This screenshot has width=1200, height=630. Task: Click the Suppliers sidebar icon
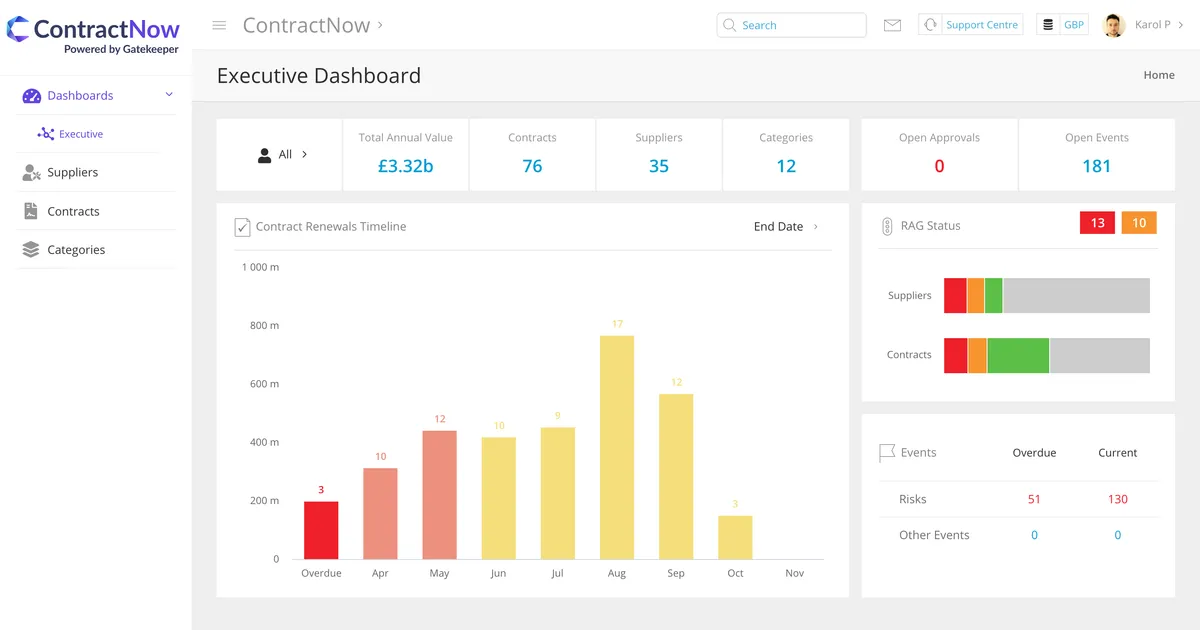pos(31,173)
